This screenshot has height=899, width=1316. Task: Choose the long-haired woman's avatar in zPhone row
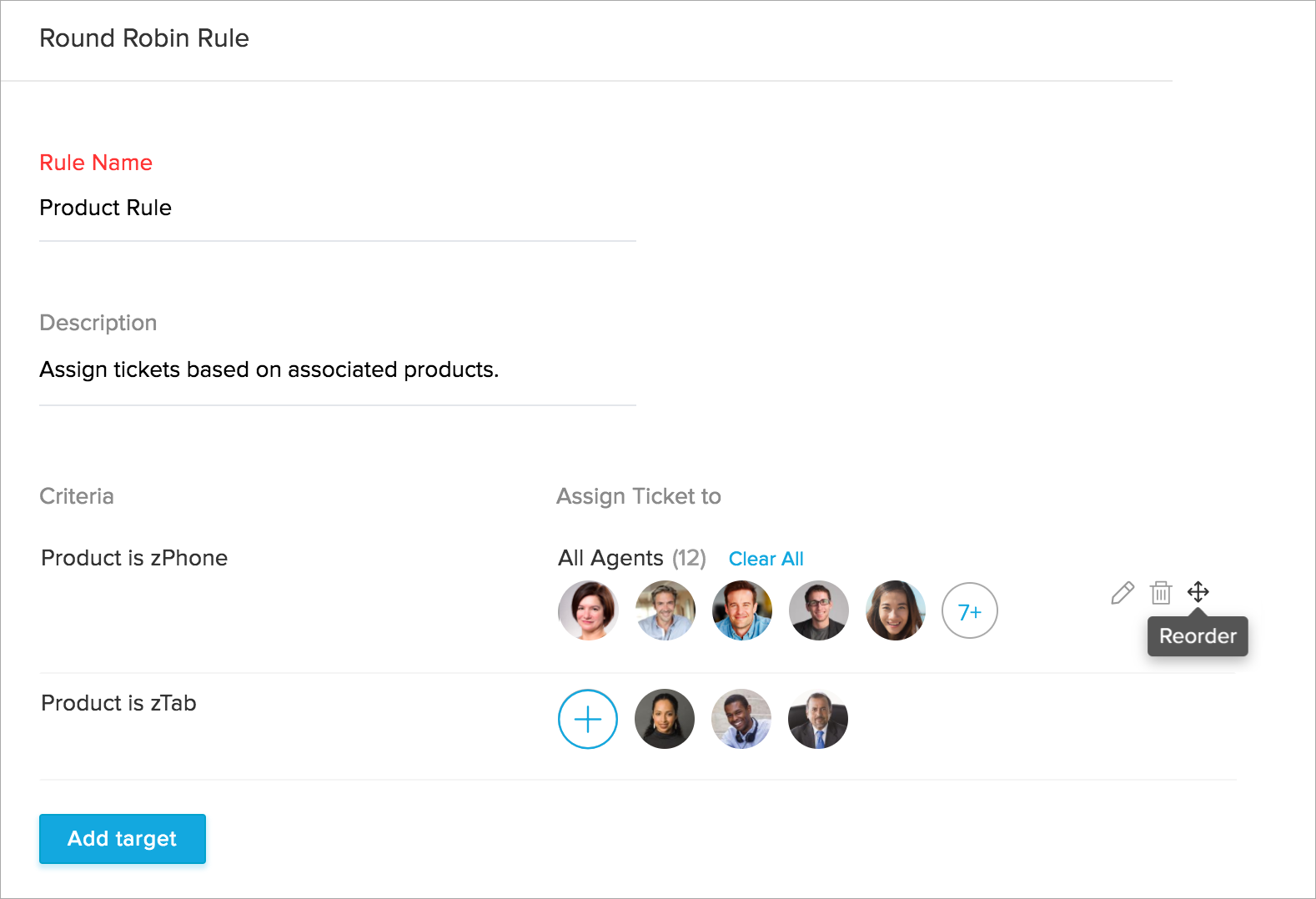tap(896, 610)
